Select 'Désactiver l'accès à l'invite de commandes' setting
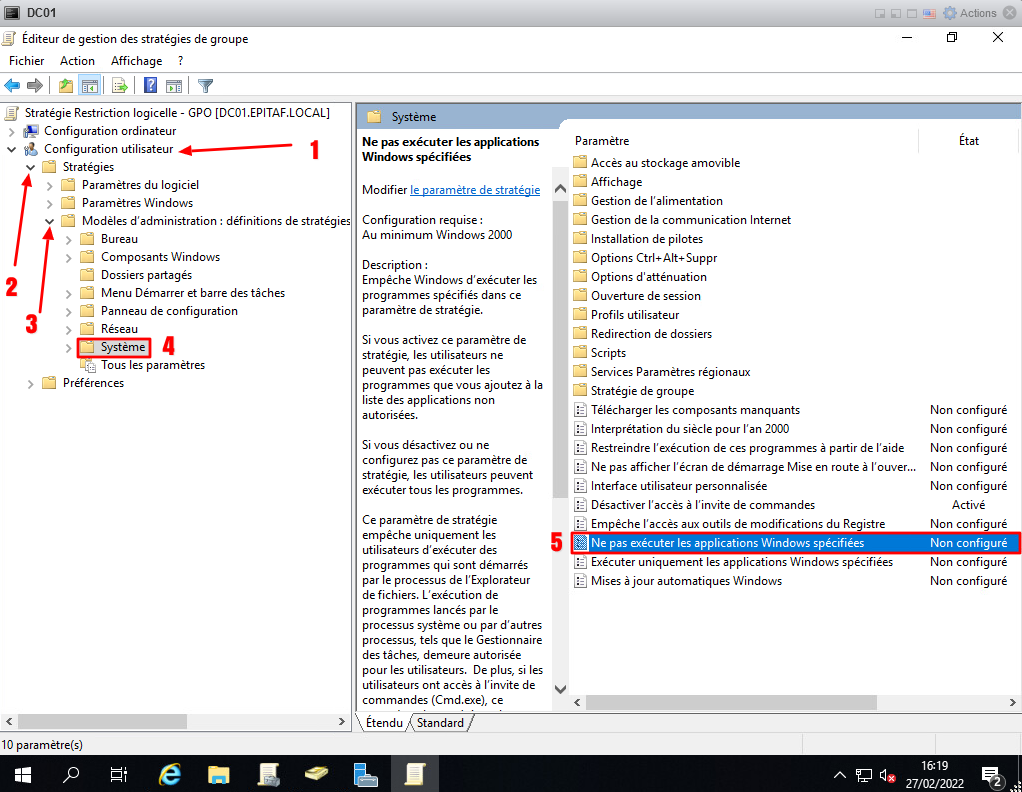1022x792 pixels. point(702,505)
